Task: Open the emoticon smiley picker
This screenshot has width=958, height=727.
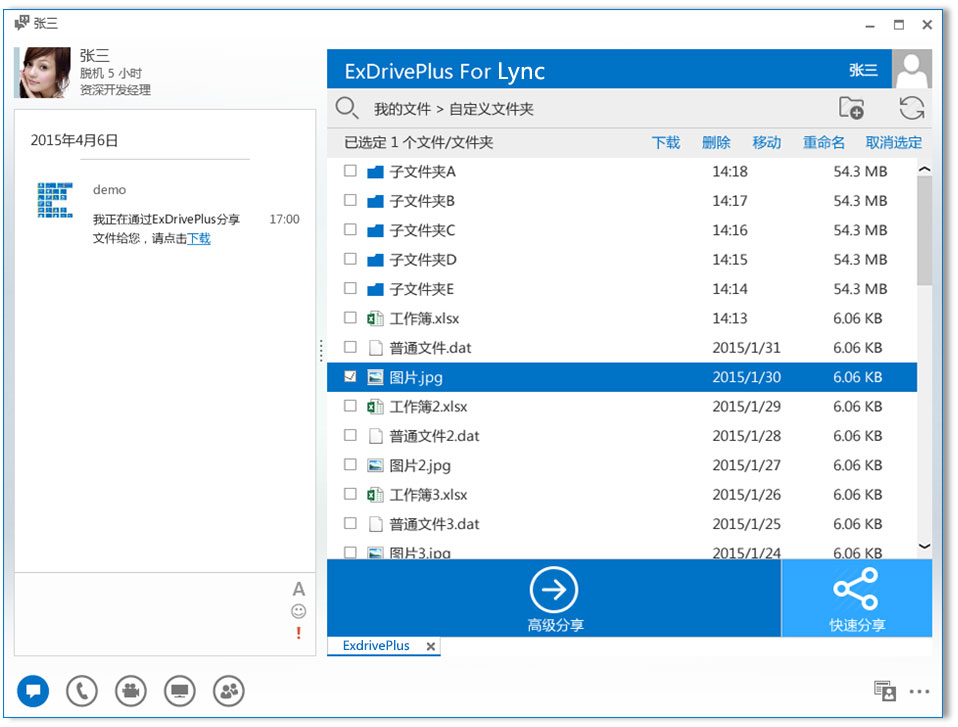Action: click(298, 611)
